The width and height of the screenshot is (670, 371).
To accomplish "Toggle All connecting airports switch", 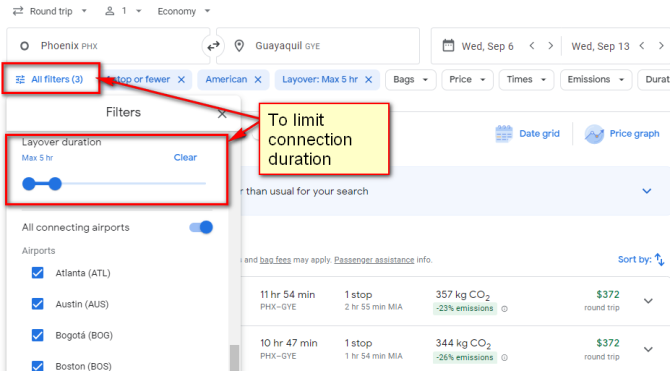I will (201, 227).
